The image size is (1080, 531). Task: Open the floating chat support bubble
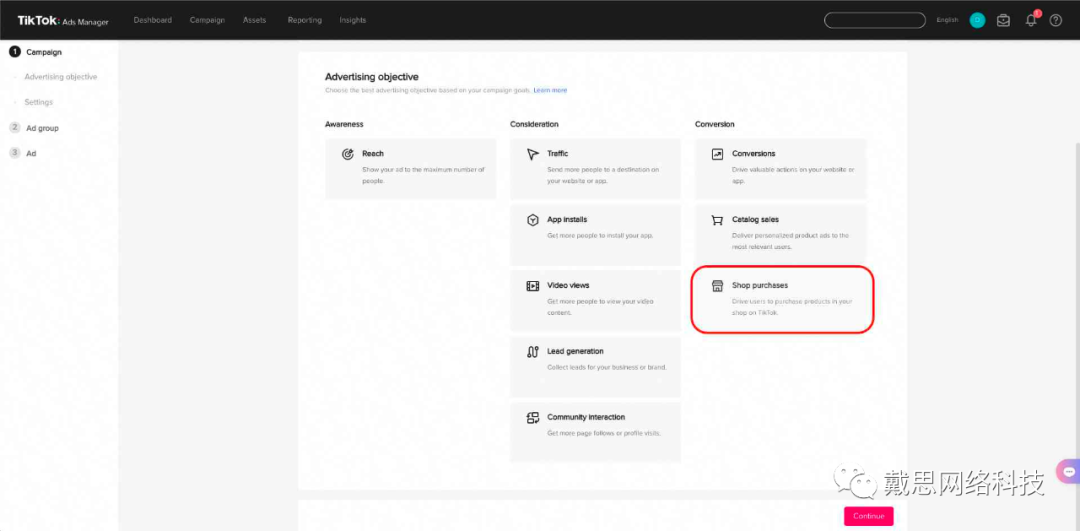(x=1068, y=472)
